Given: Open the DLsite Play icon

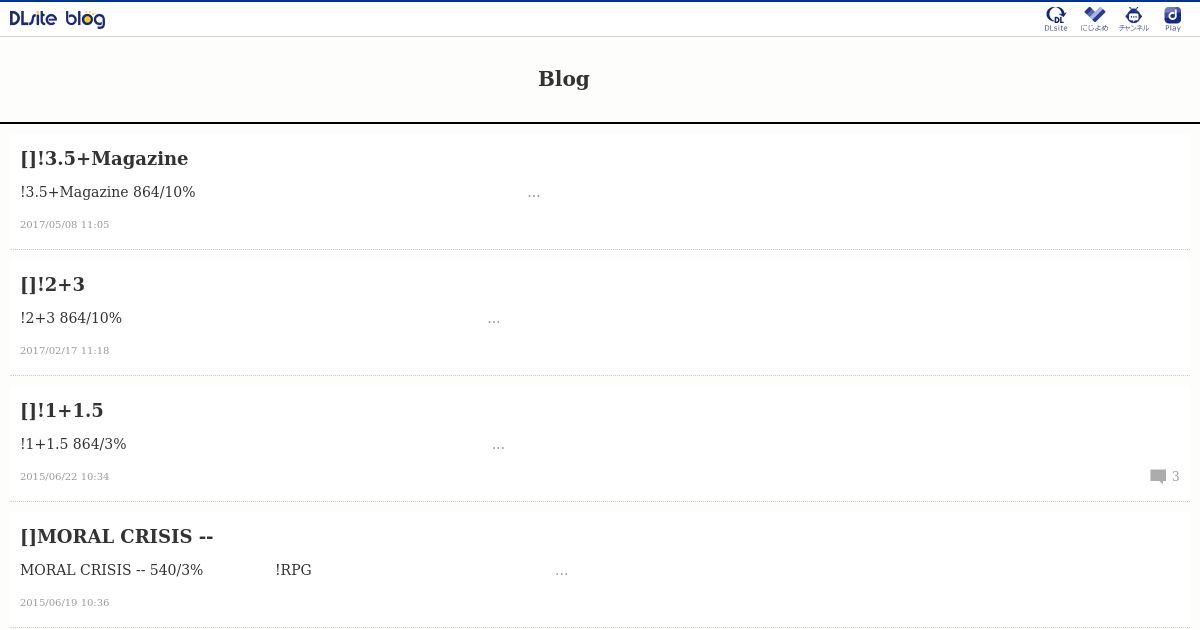Looking at the screenshot, I should click(x=1173, y=19).
